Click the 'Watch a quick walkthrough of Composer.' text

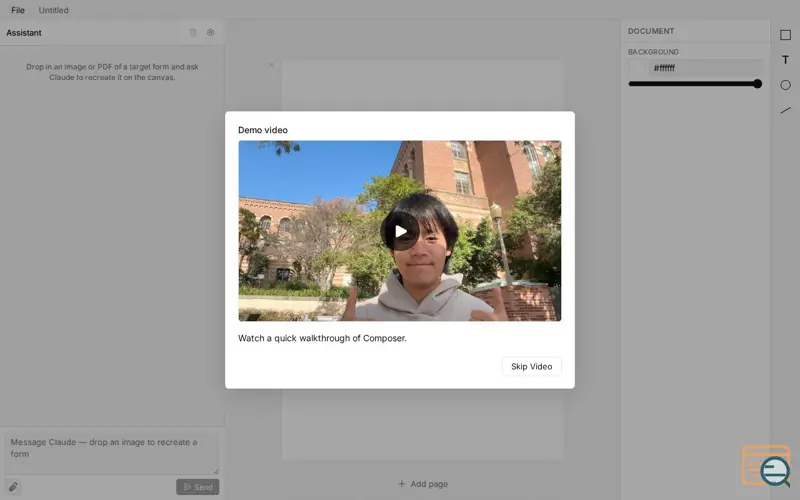tap(322, 338)
